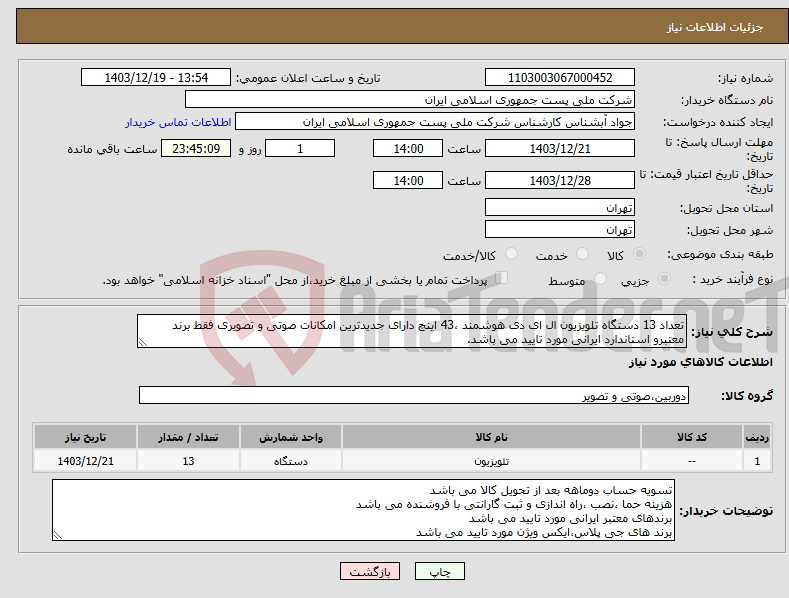Click the تلویزیون item name cell

492,461
